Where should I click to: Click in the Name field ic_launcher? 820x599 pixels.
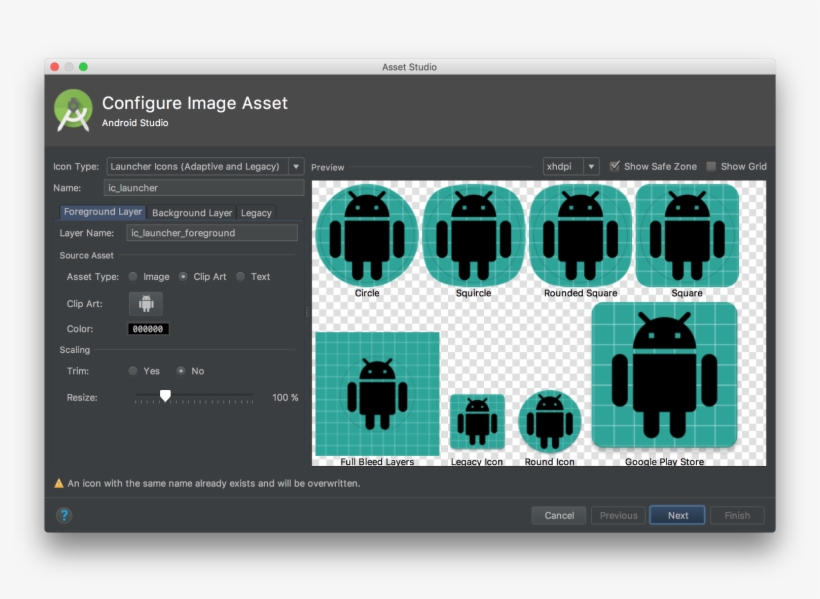(x=204, y=188)
